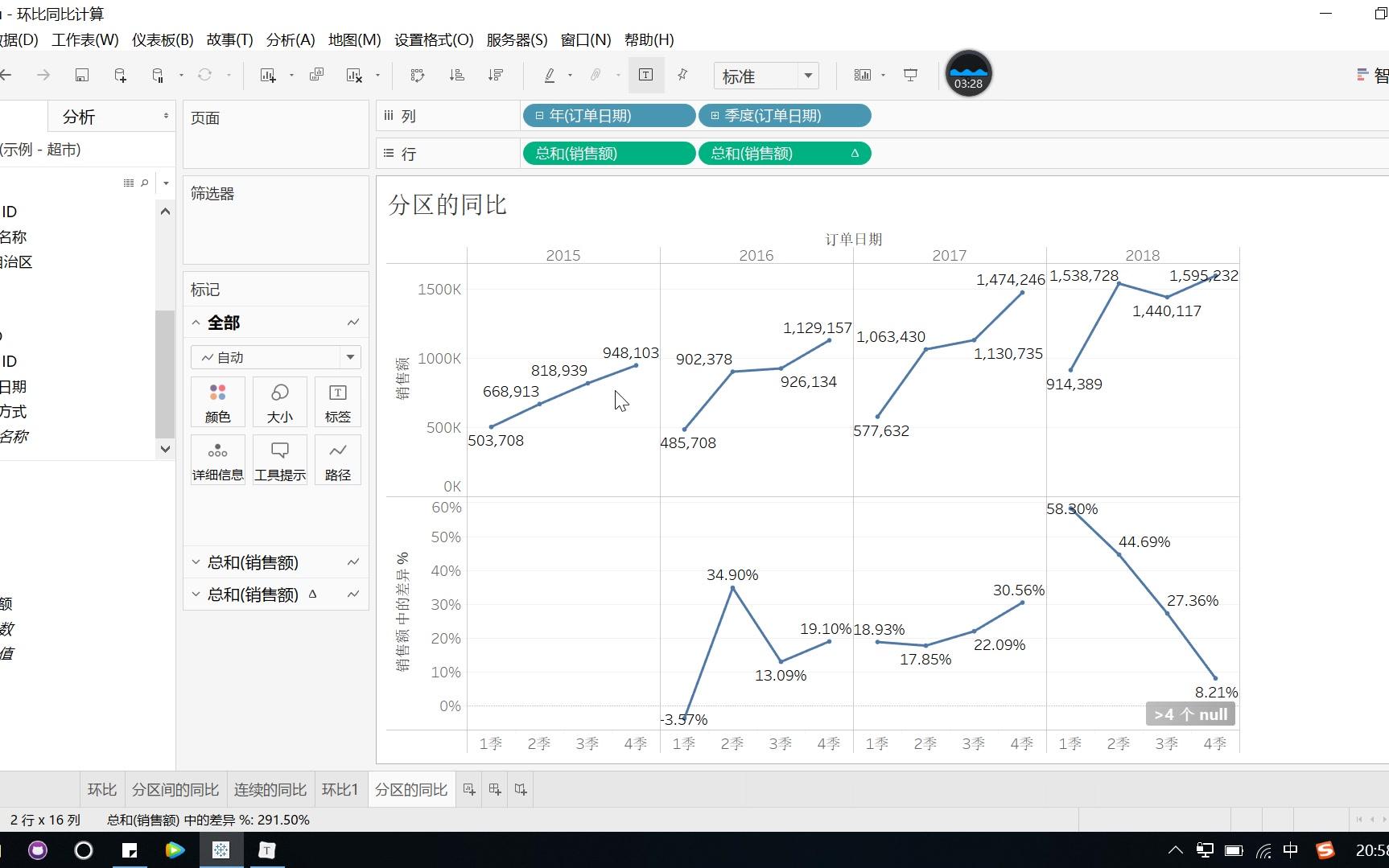
Task: Click the 年(订单日期) pill on the Columns shelf
Action: click(608, 115)
